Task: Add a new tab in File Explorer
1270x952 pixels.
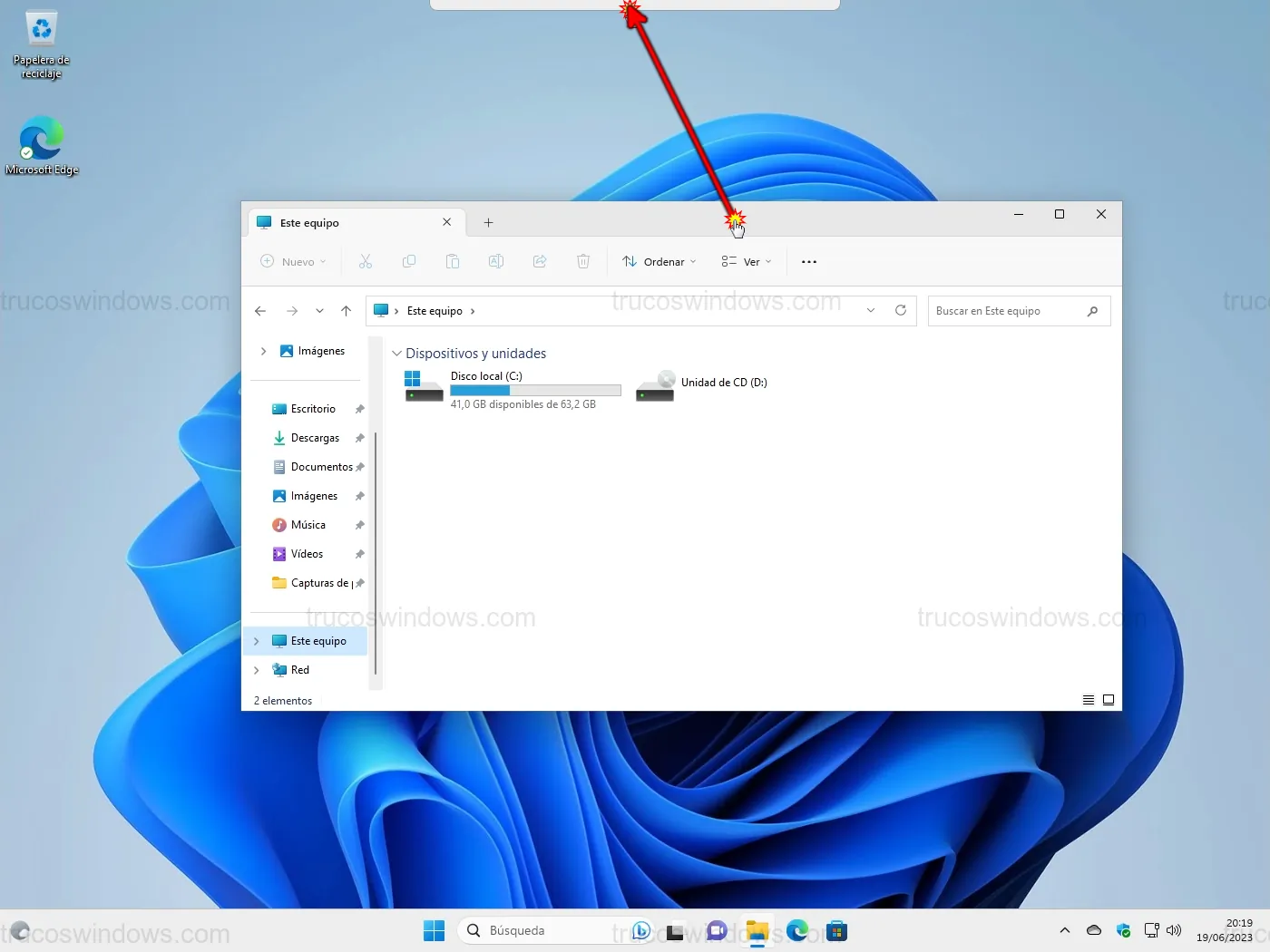Action: [488, 223]
